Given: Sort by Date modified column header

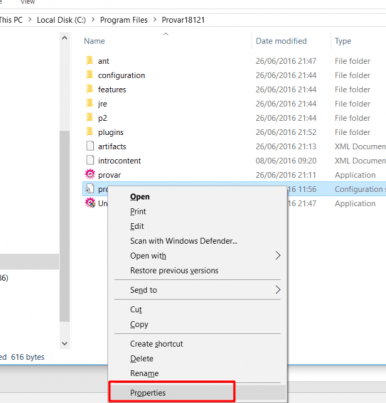Looking at the screenshot, I should (x=281, y=41).
